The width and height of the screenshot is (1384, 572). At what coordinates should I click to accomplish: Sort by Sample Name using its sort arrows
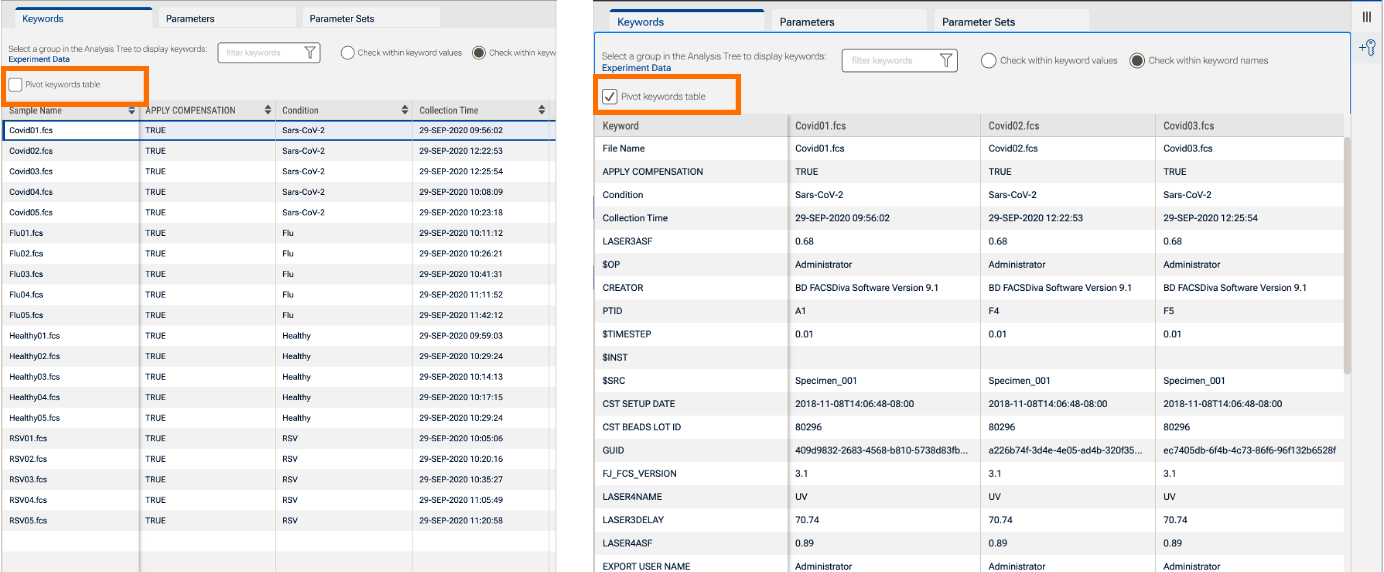point(130,110)
